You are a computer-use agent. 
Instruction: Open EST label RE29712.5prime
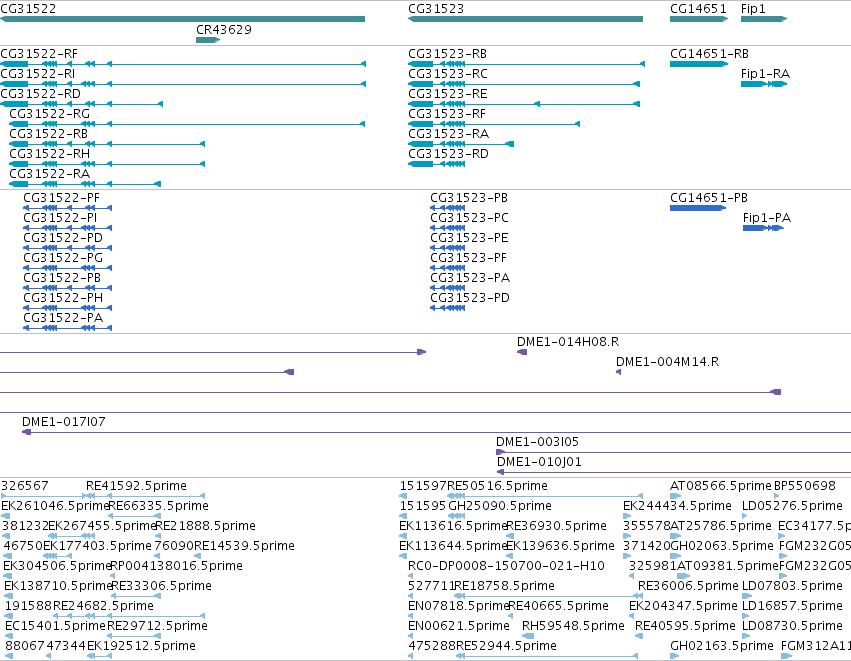tap(157, 626)
